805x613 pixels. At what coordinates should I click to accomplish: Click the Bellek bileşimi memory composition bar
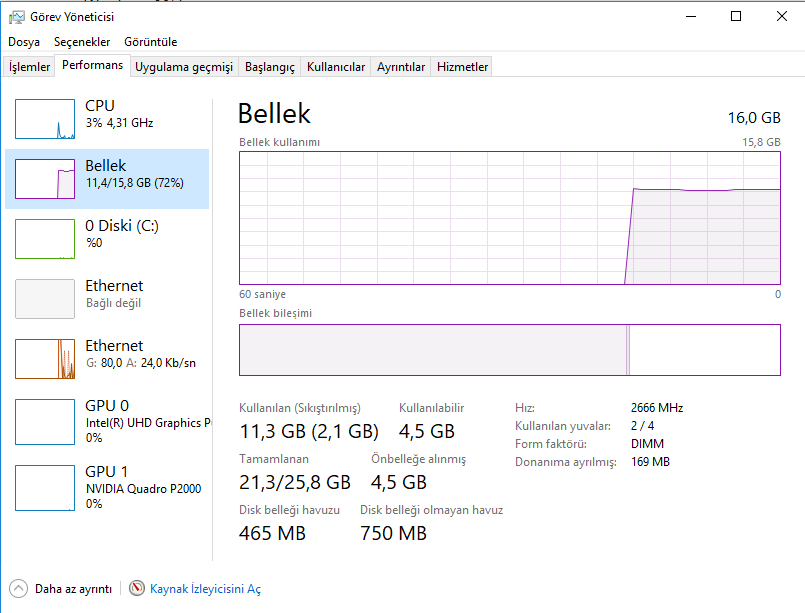coord(510,350)
